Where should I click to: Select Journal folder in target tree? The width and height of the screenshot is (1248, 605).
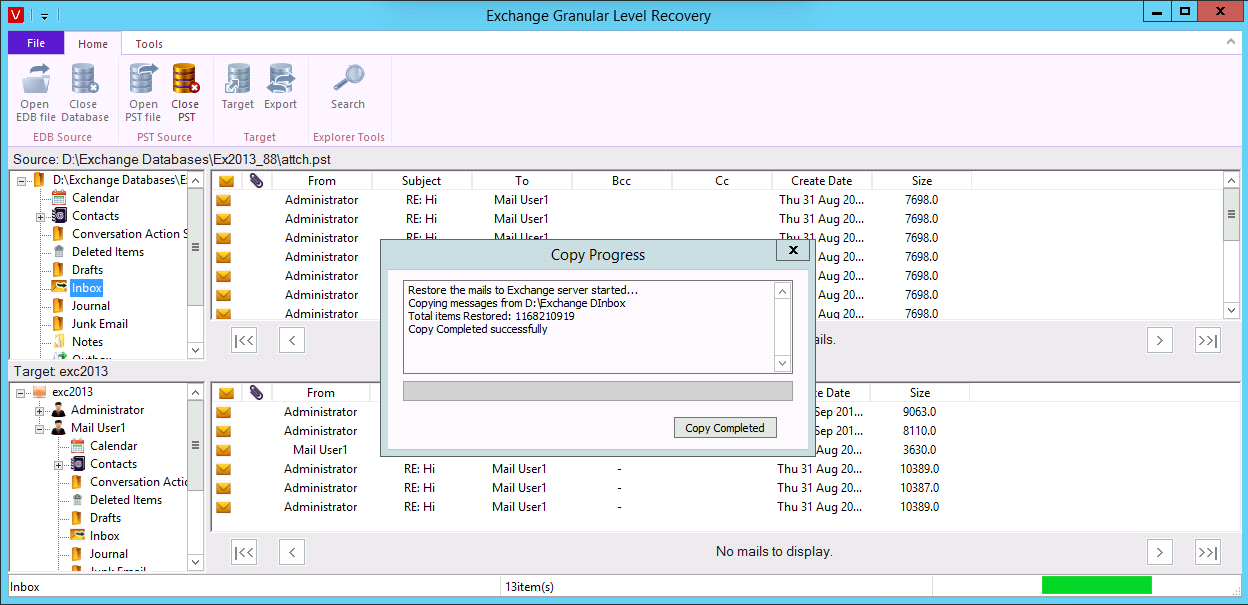[x=109, y=554]
